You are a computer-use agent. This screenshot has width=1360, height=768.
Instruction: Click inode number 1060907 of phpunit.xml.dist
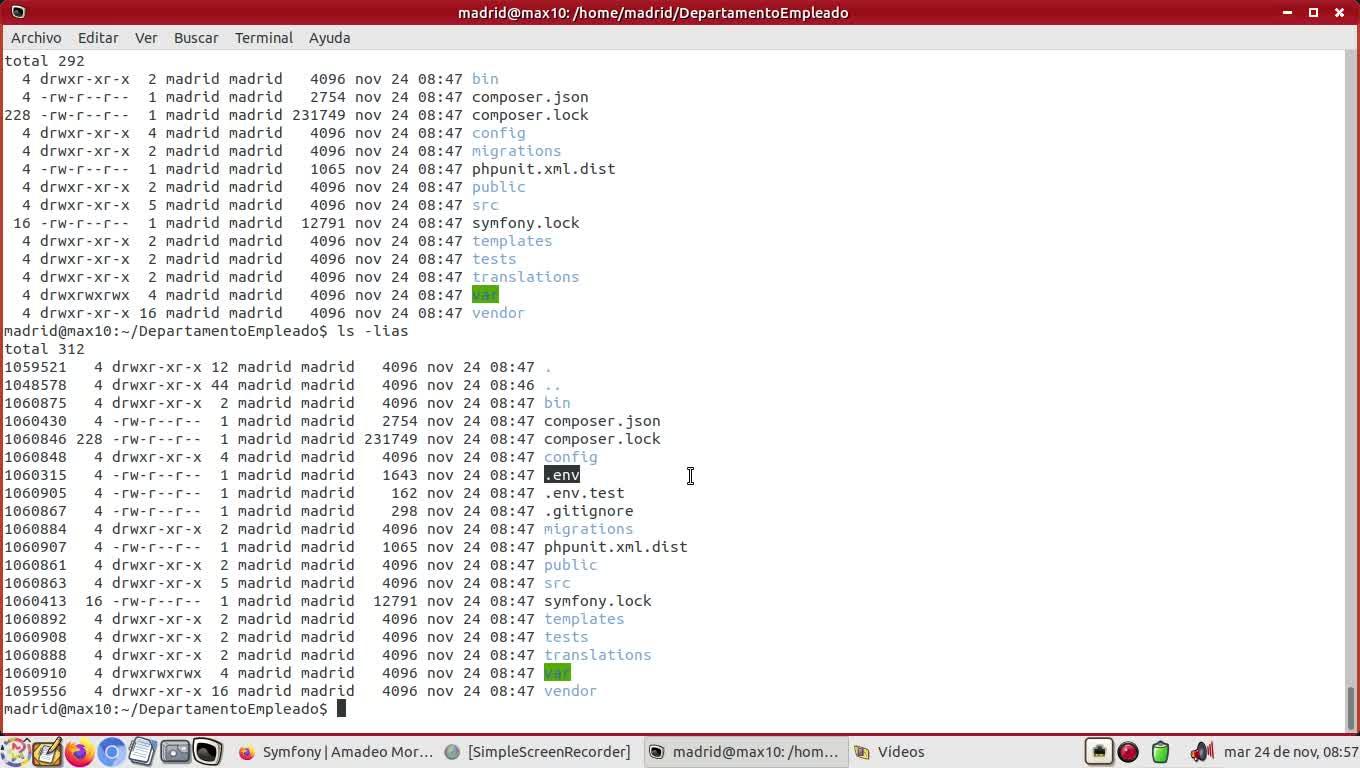tap(35, 547)
